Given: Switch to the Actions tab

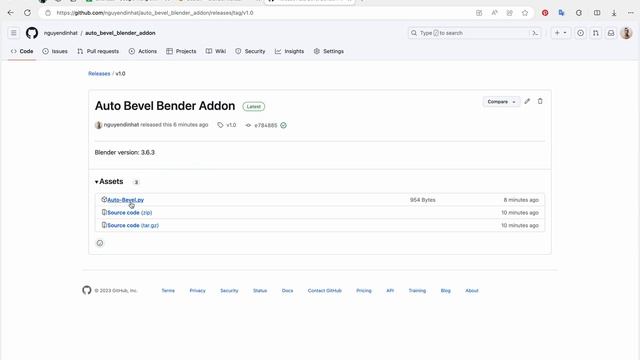Looking at the screenshot, I should pyautogui.click(x=143, y=51).
